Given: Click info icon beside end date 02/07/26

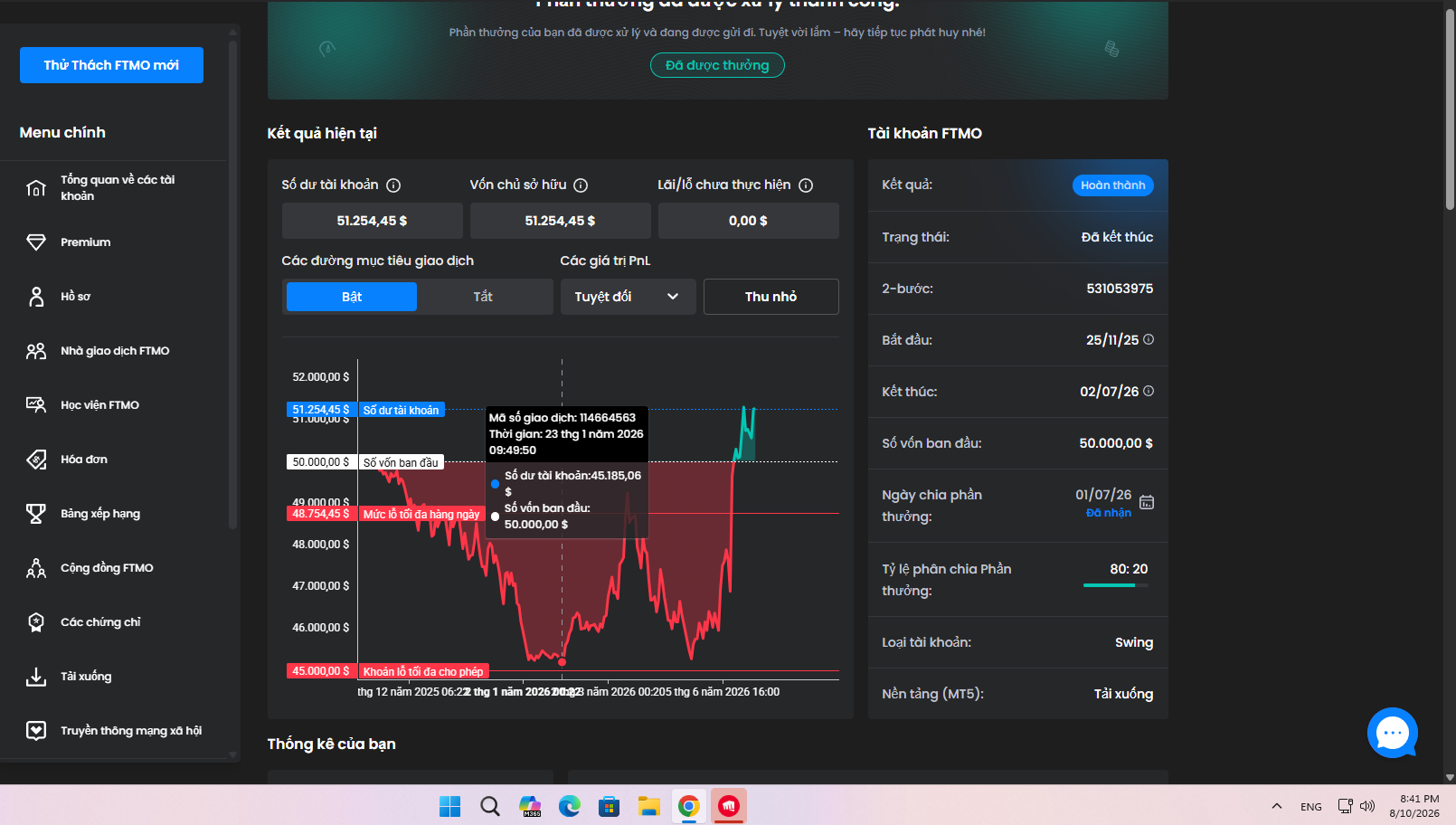Looking at the screenshot, I should [1149, 391].
